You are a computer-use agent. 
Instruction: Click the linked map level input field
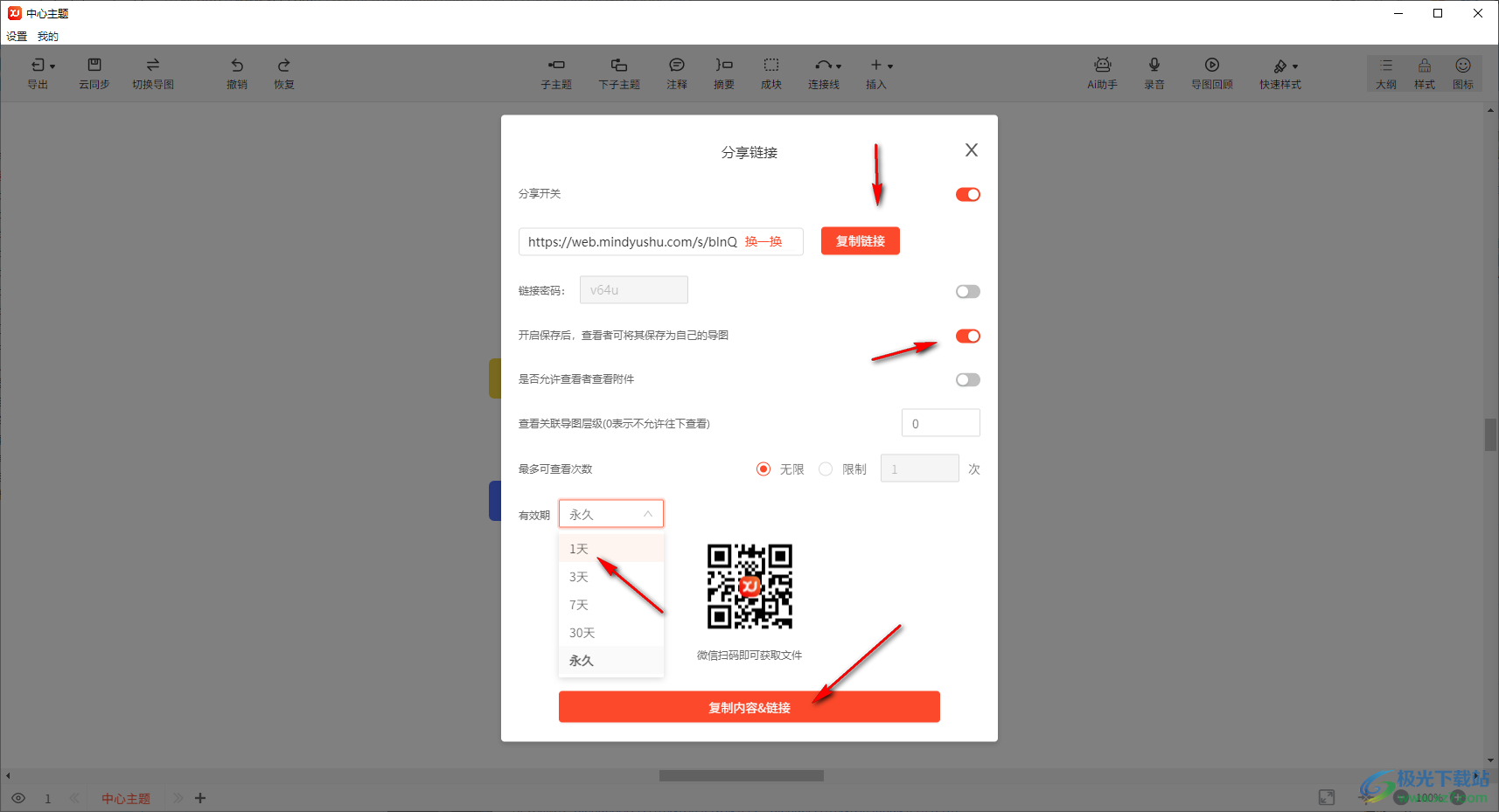941,423
